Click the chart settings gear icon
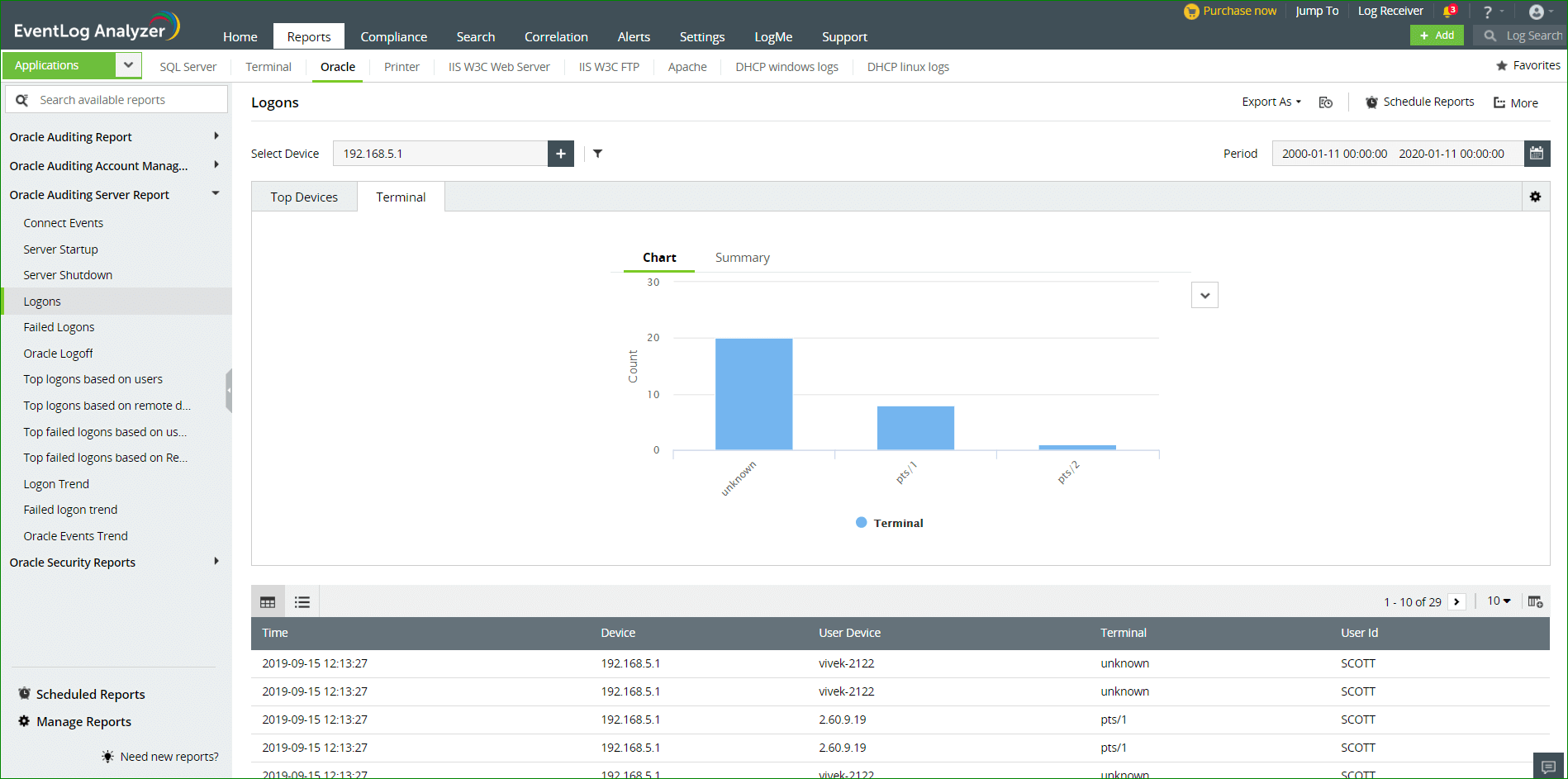Image resolution: width=1568 pixels, height=779 pixels. click(x=1536, y=197)
